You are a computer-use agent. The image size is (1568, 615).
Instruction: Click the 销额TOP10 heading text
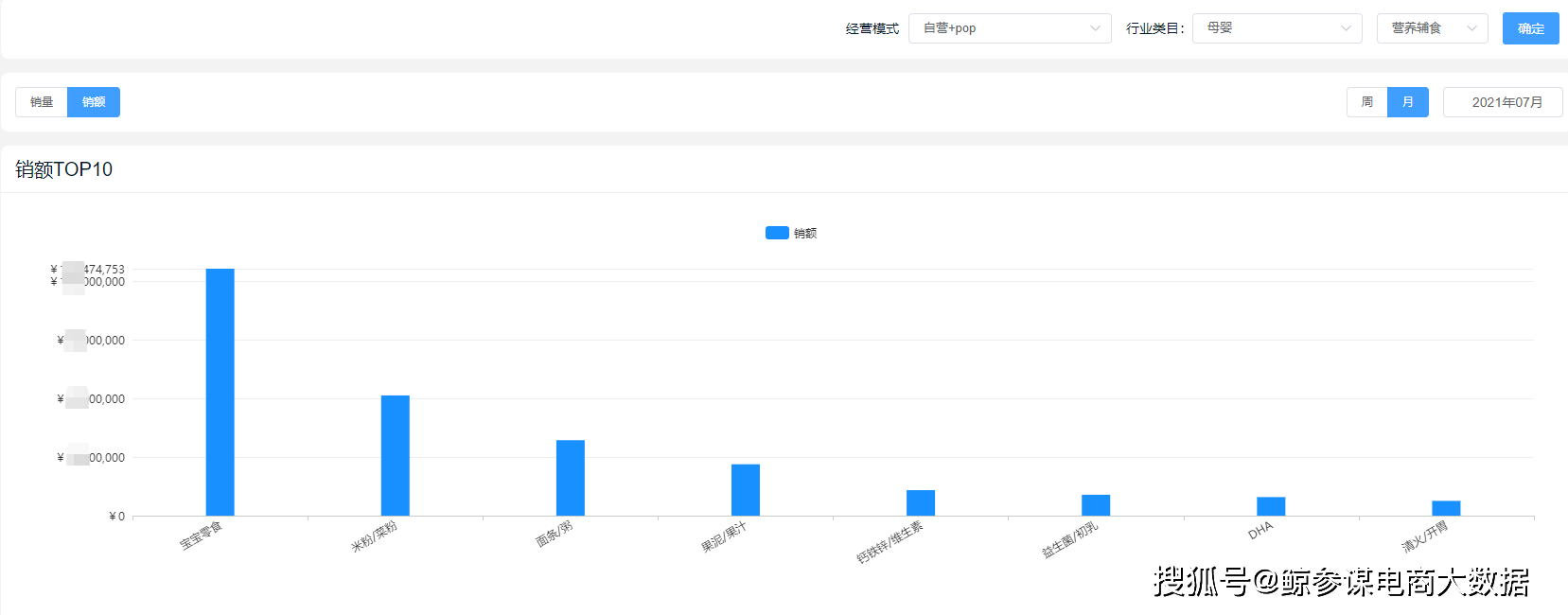click(64, 169)
